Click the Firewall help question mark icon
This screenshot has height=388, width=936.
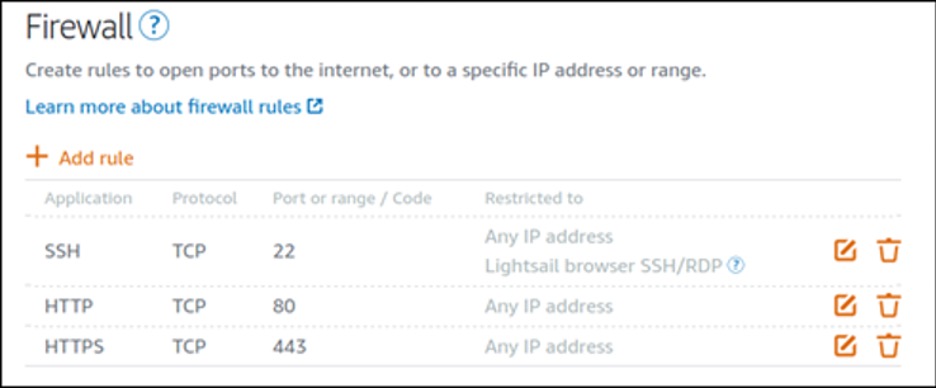[154, 27]
